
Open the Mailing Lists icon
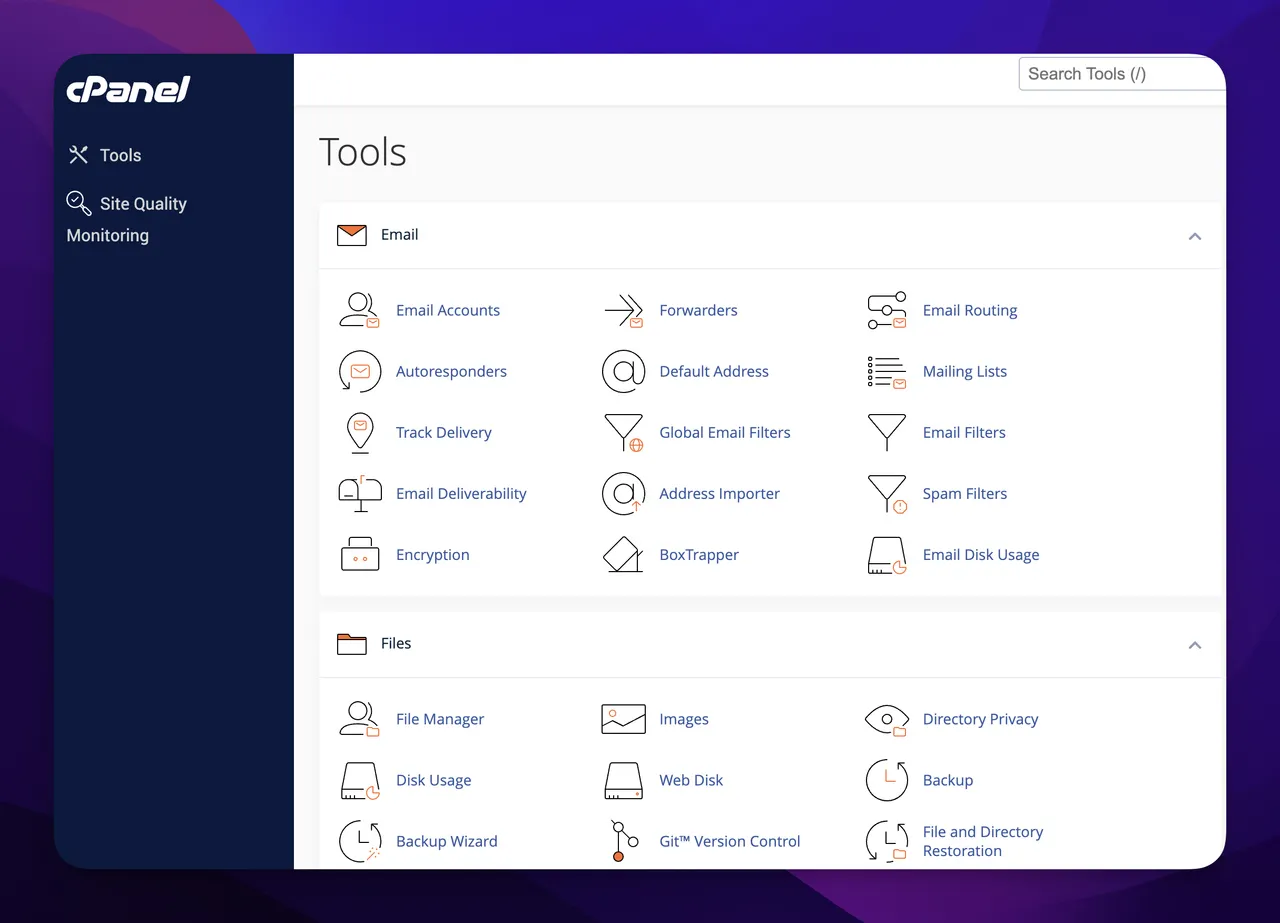pos(887,372)
